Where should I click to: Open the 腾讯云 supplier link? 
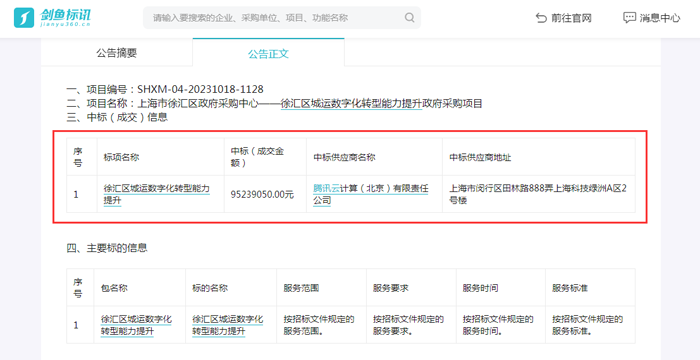point(326,189)
